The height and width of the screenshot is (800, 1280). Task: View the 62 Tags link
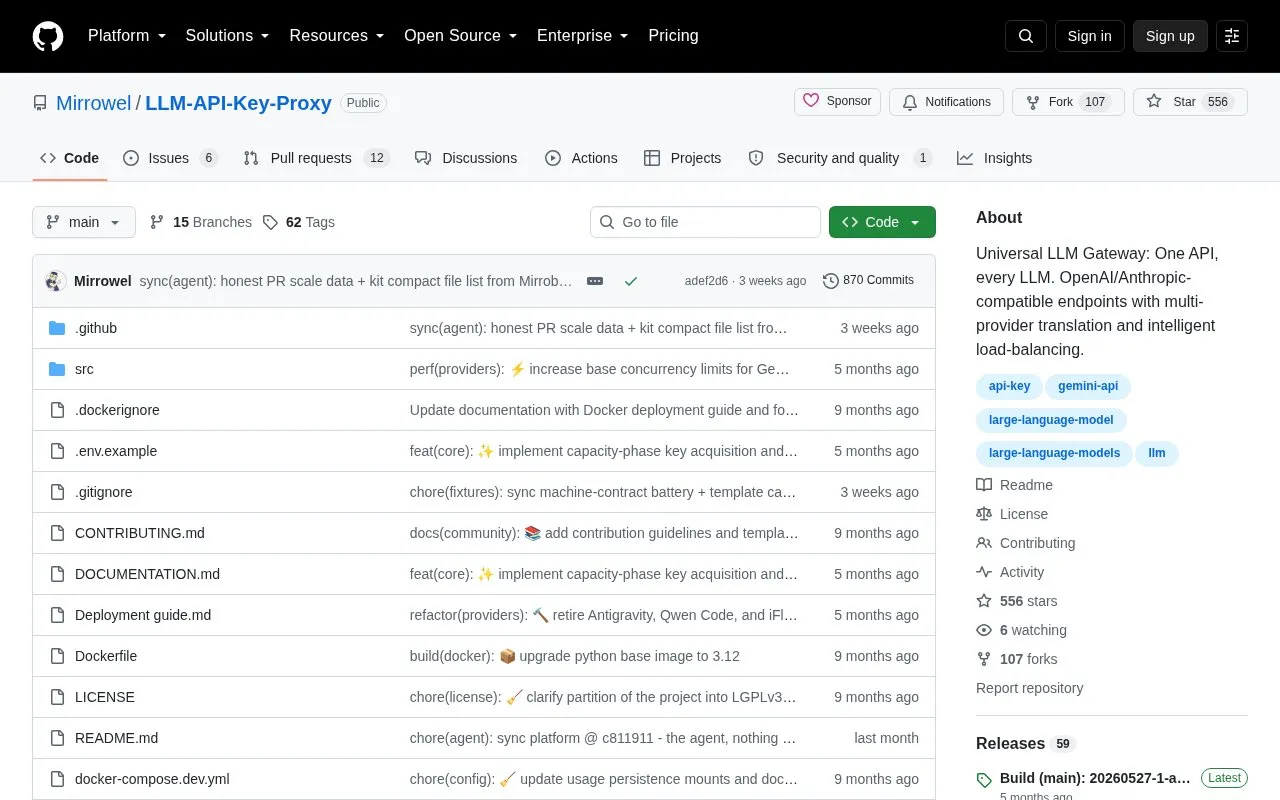299,222
